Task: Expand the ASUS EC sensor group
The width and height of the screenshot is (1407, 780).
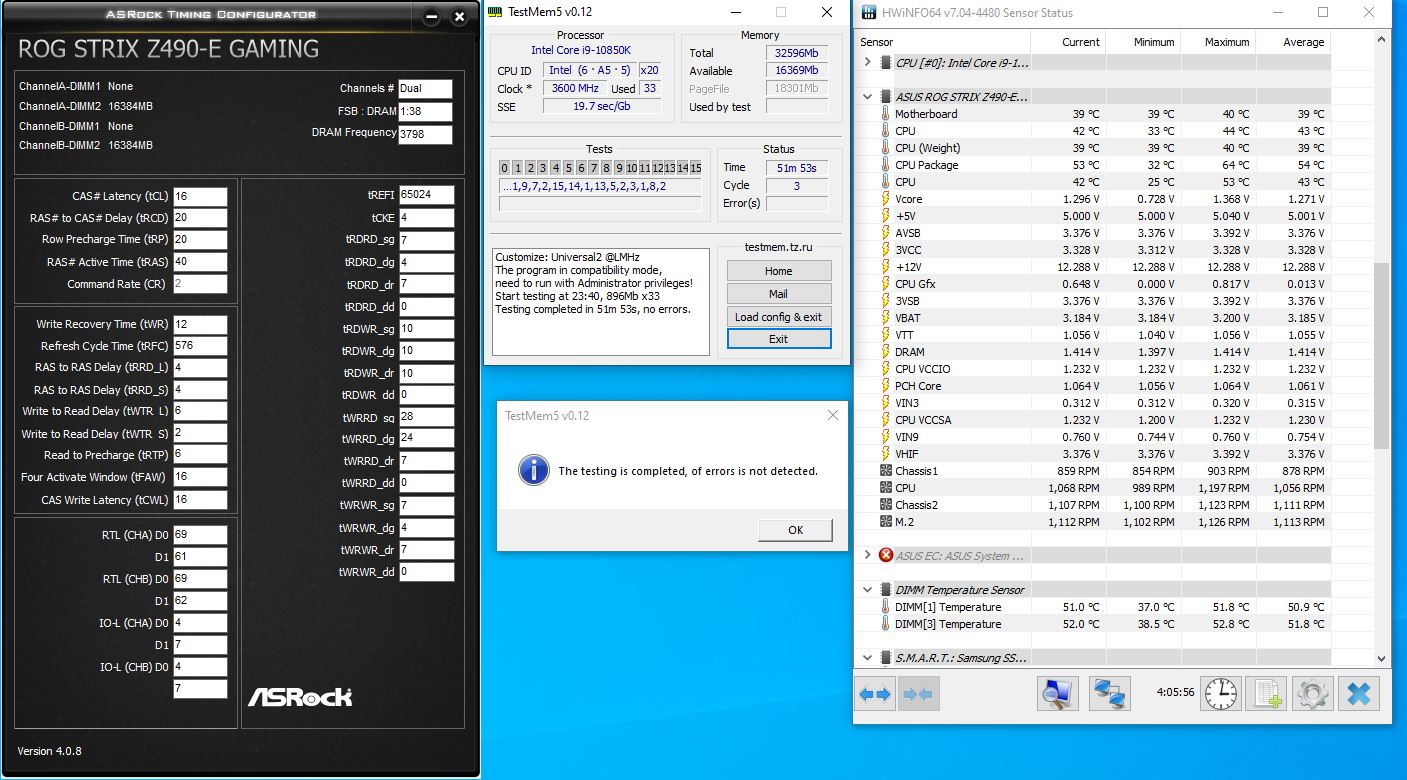Action: point(867,556)
